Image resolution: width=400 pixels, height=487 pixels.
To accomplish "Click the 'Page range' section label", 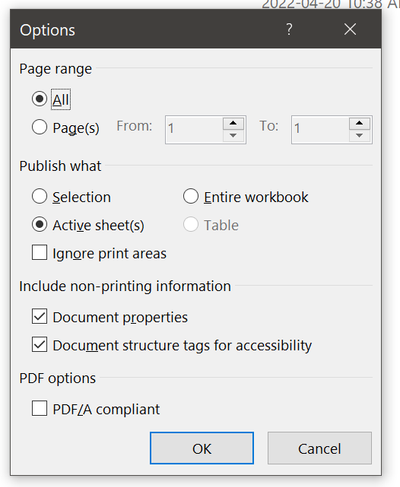I will (55, 69).
